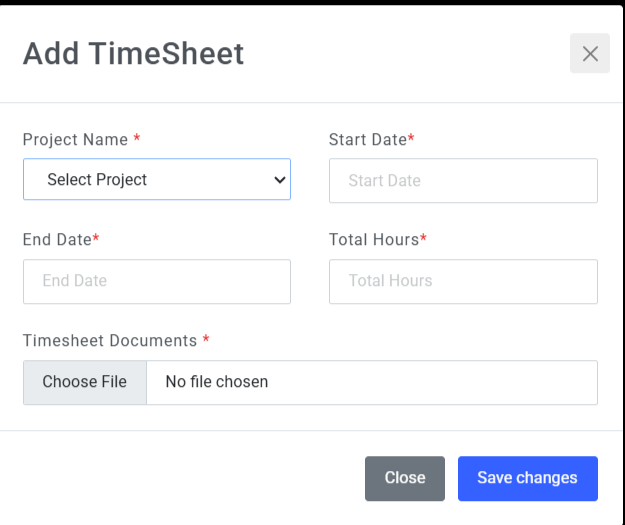Click the Add TimeSheet dialog title

tap(133, 54)
